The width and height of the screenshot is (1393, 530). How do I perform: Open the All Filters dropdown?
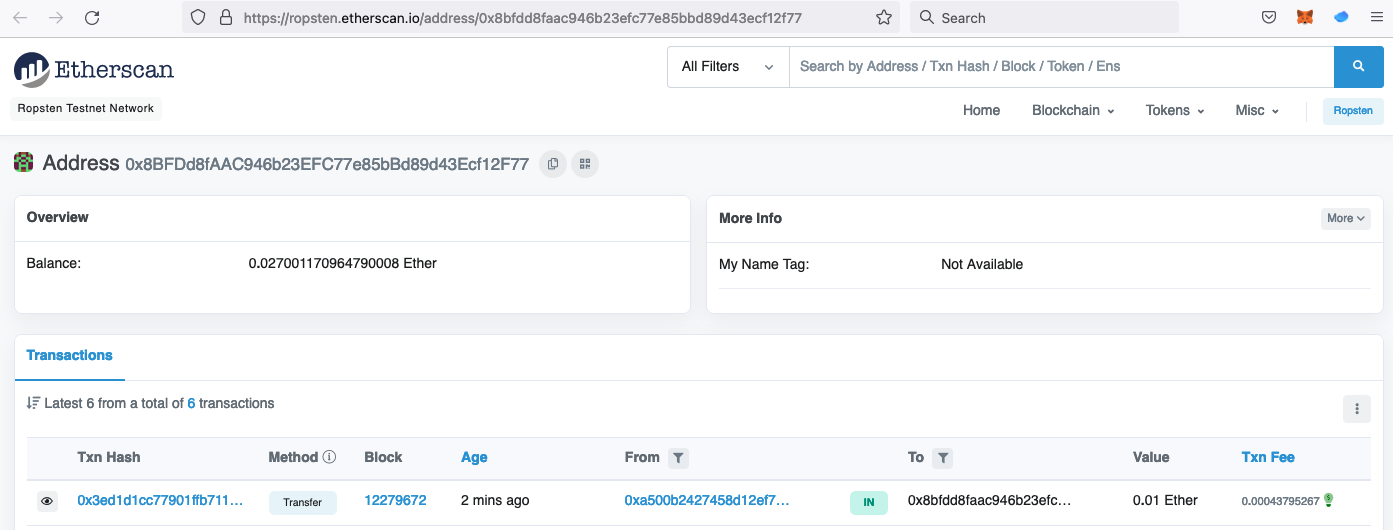point(728,66)
